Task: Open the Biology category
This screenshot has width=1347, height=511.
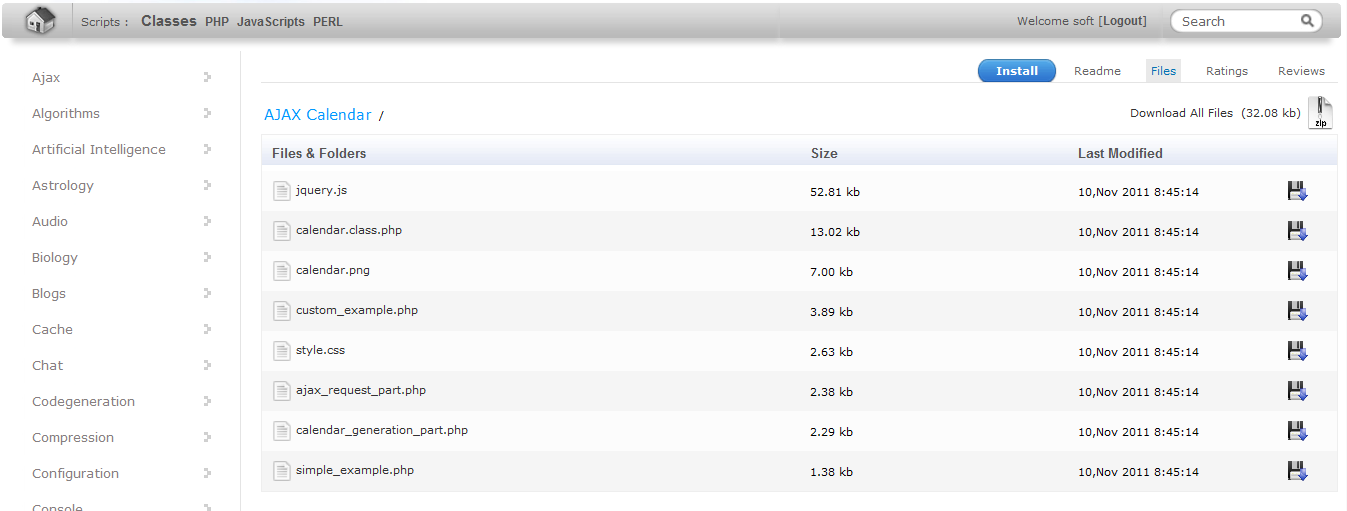Action: [55, 257]
